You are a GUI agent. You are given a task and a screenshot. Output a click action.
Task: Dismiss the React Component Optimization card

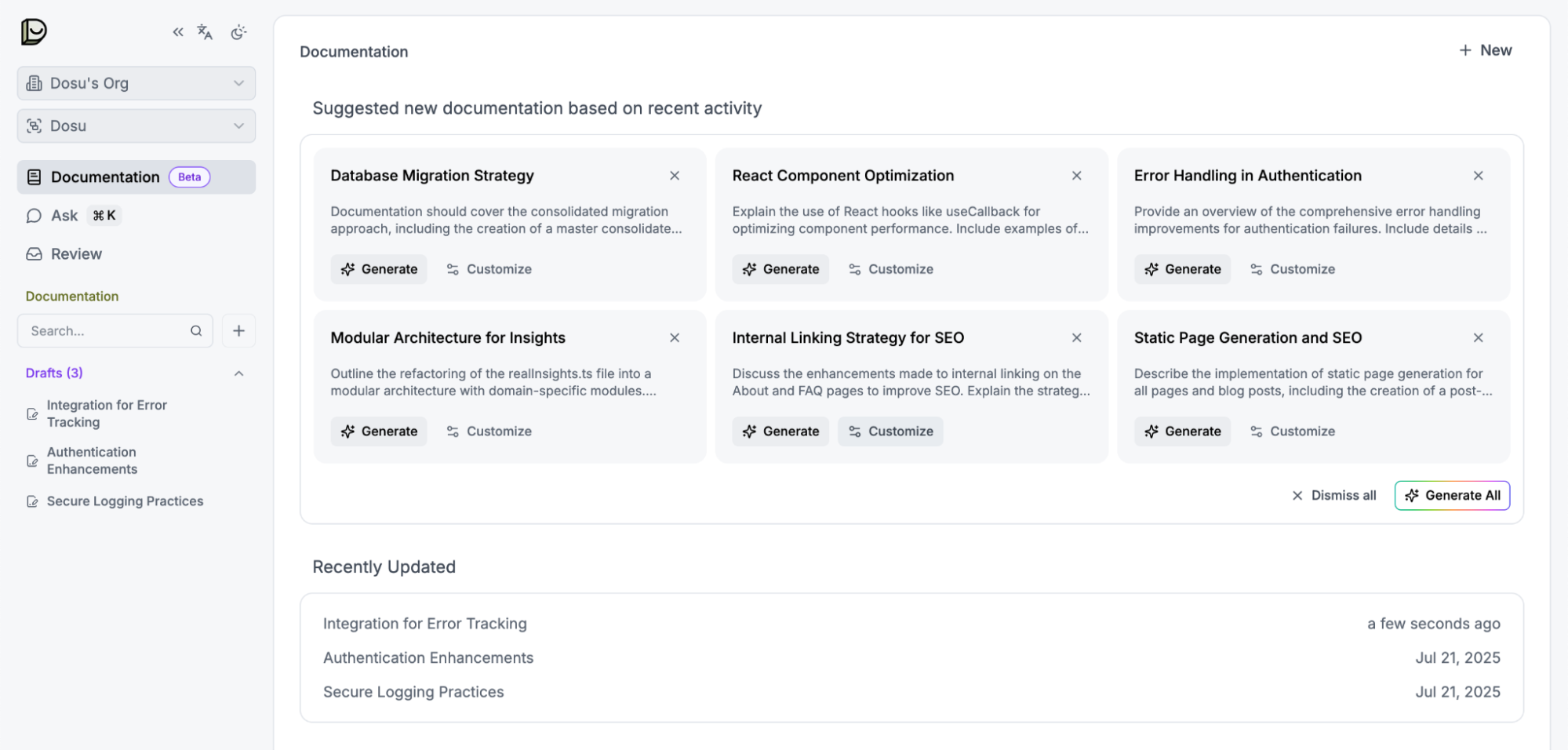click(x=1076, y=176)
